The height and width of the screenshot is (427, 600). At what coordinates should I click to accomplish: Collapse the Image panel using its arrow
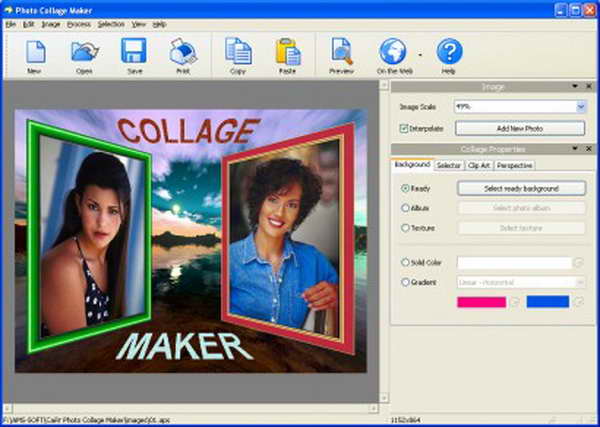point(574,87)
